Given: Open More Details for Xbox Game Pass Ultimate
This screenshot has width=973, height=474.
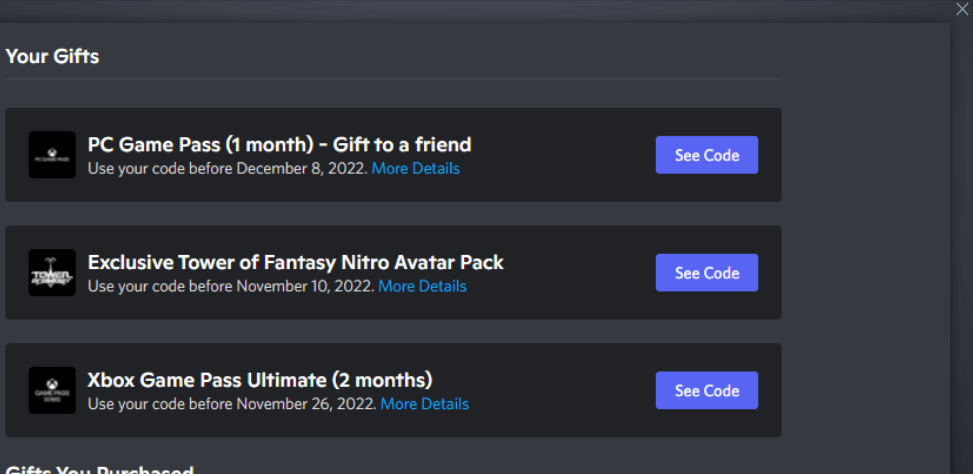Looking at the screenshot, I should (x=425, y=405).
